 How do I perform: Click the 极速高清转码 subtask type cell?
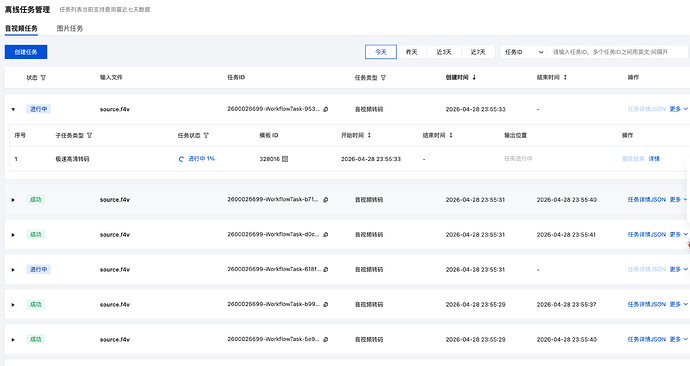point(72,159)
